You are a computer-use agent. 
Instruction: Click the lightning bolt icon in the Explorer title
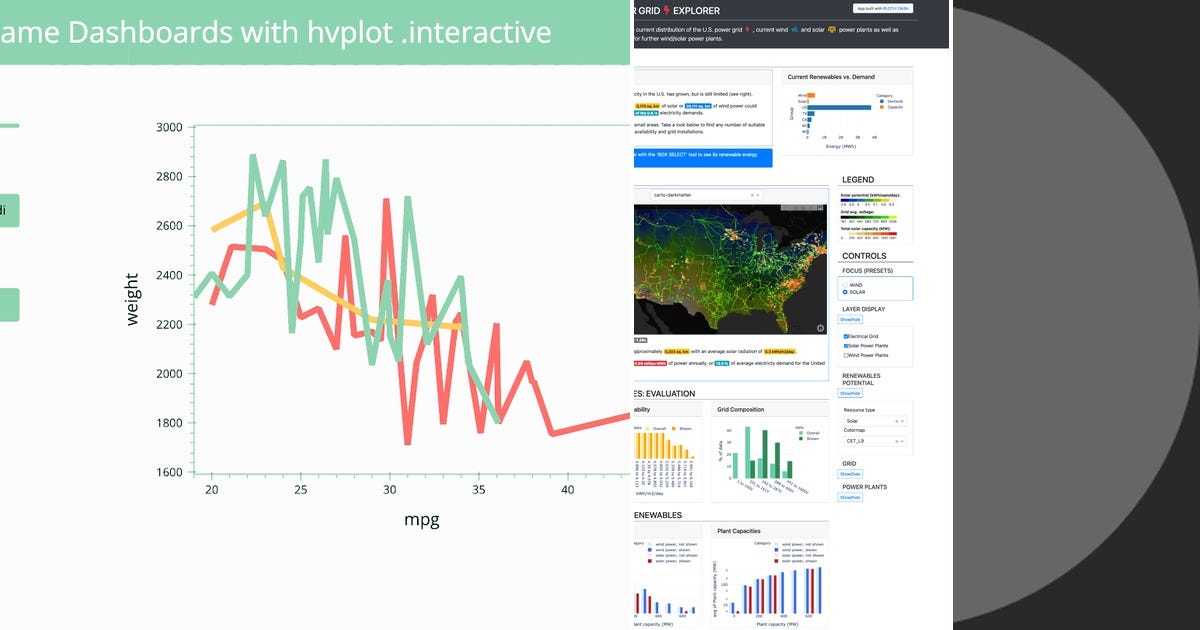click(x=666, y=10)
